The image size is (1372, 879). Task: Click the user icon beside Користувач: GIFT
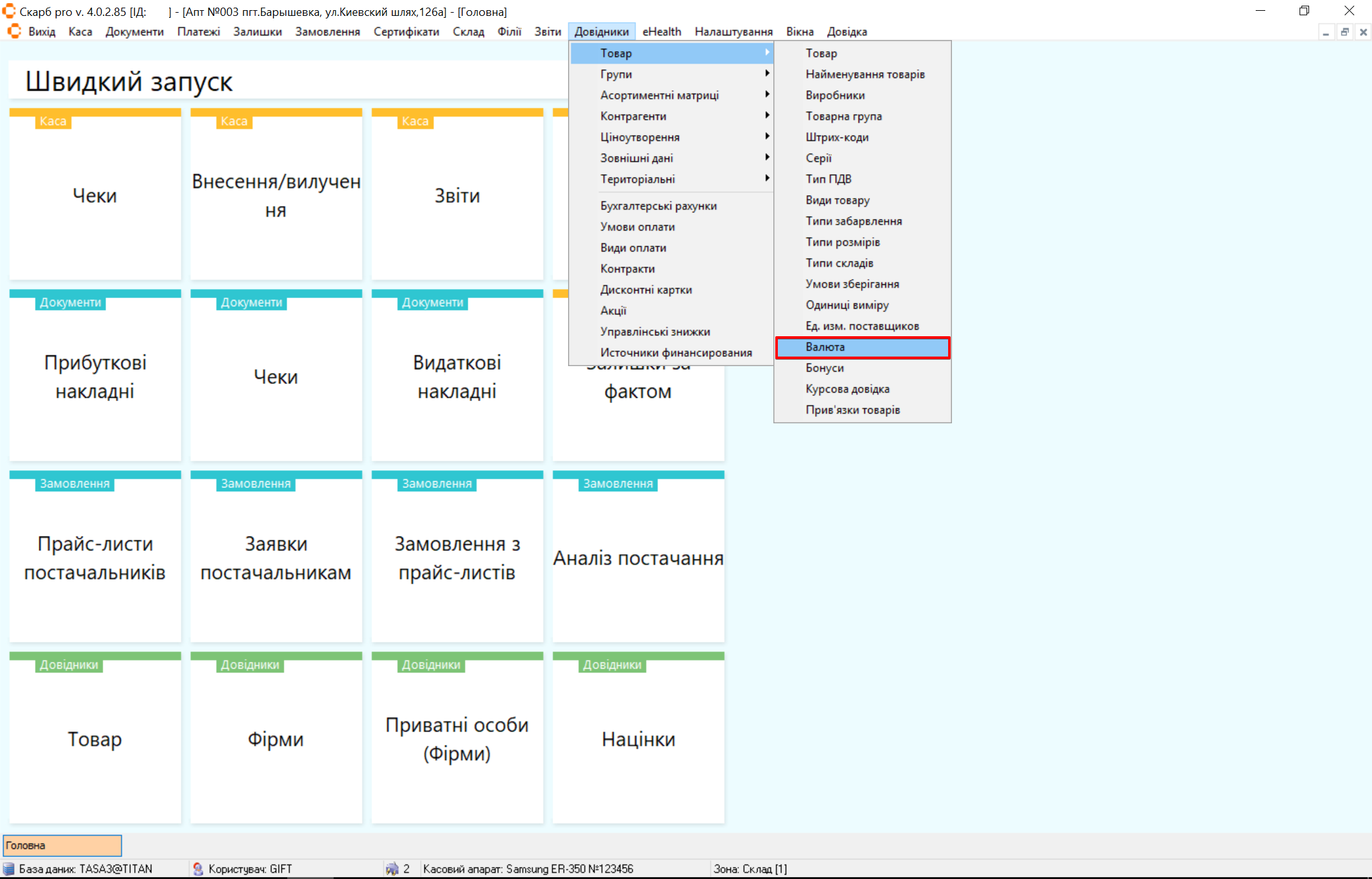click(198, 869)
